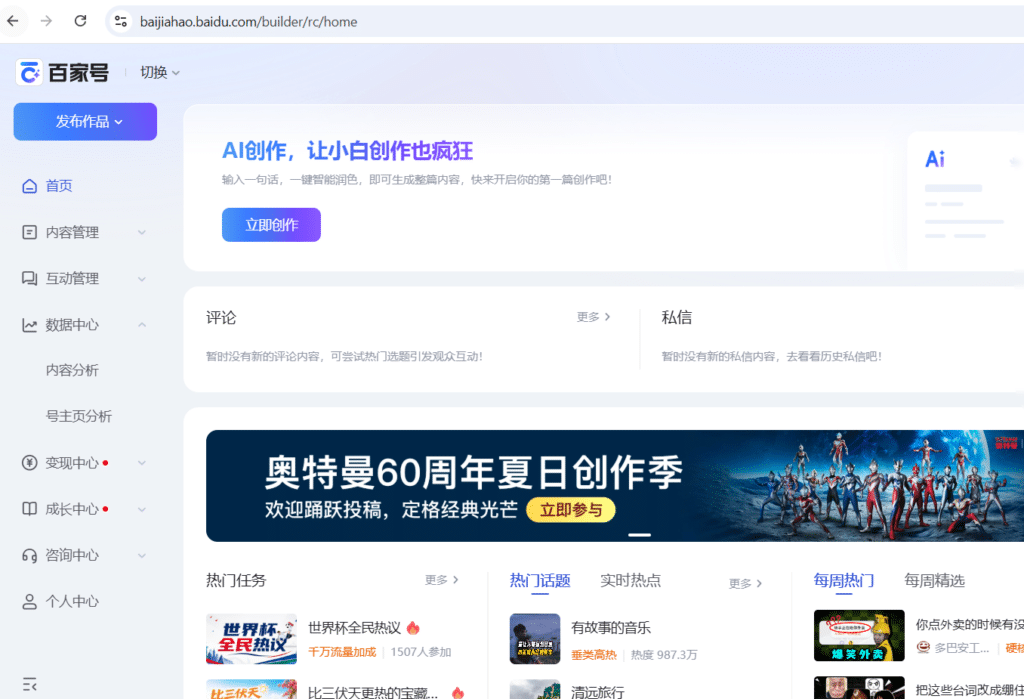The image size is (1024, 699).
Task: Open 号主页分析 submenu item
Action: pyautogui.click(x=78, y=416)
